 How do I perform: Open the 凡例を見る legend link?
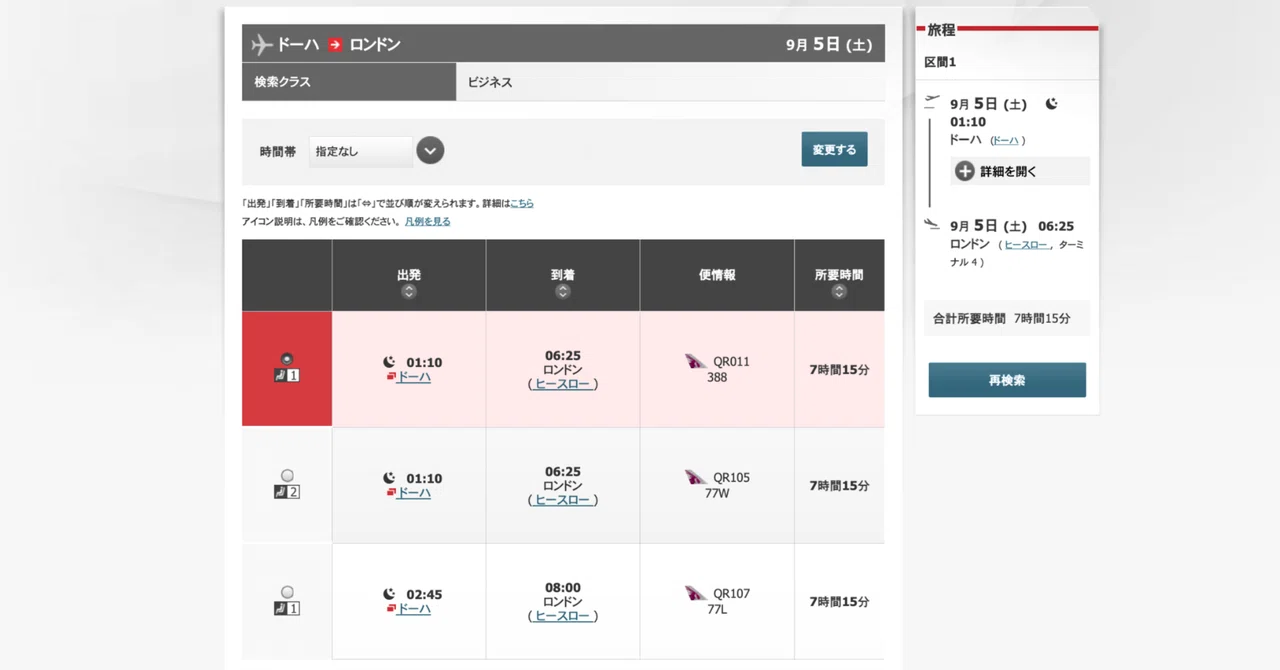[428, 221]
